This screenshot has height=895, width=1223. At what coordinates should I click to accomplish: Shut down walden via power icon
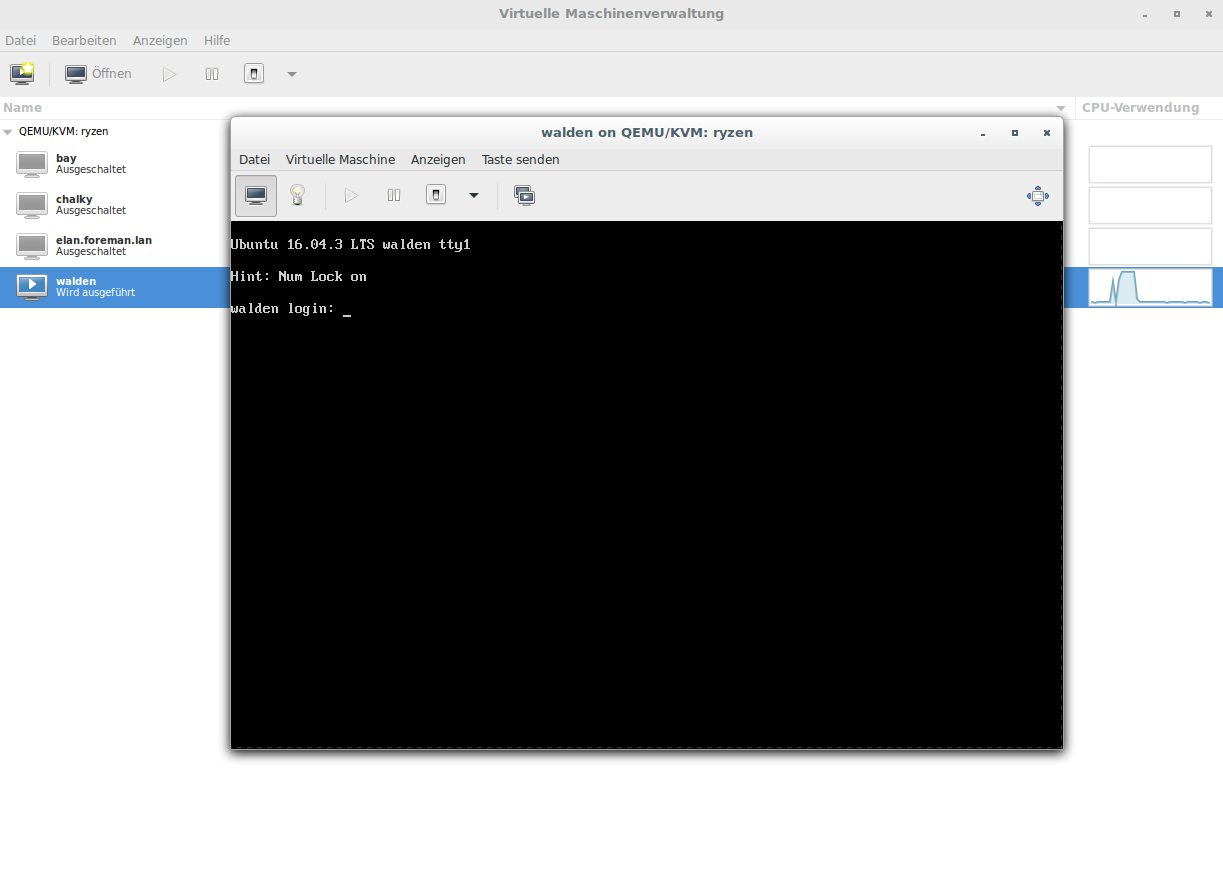pyautogui.click(x=436, y=196)
